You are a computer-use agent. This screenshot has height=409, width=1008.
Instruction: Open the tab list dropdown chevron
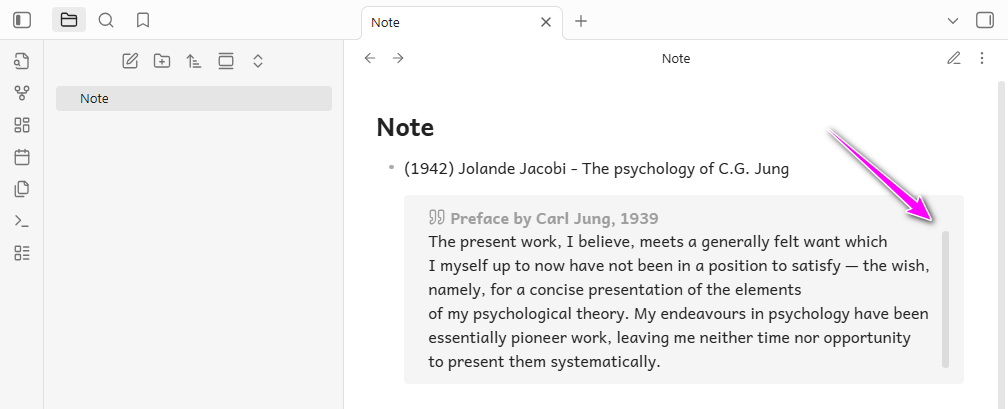952,21
